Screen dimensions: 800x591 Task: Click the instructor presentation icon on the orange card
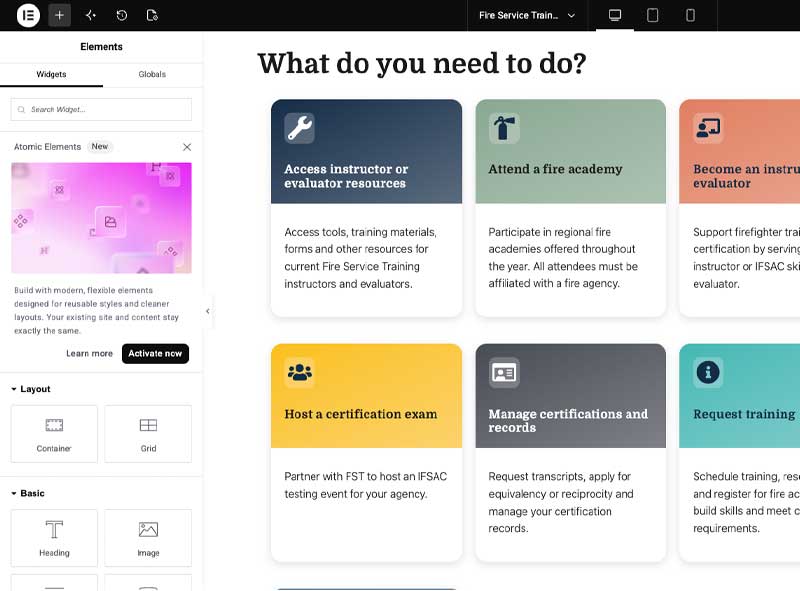(x=708, y=128)
